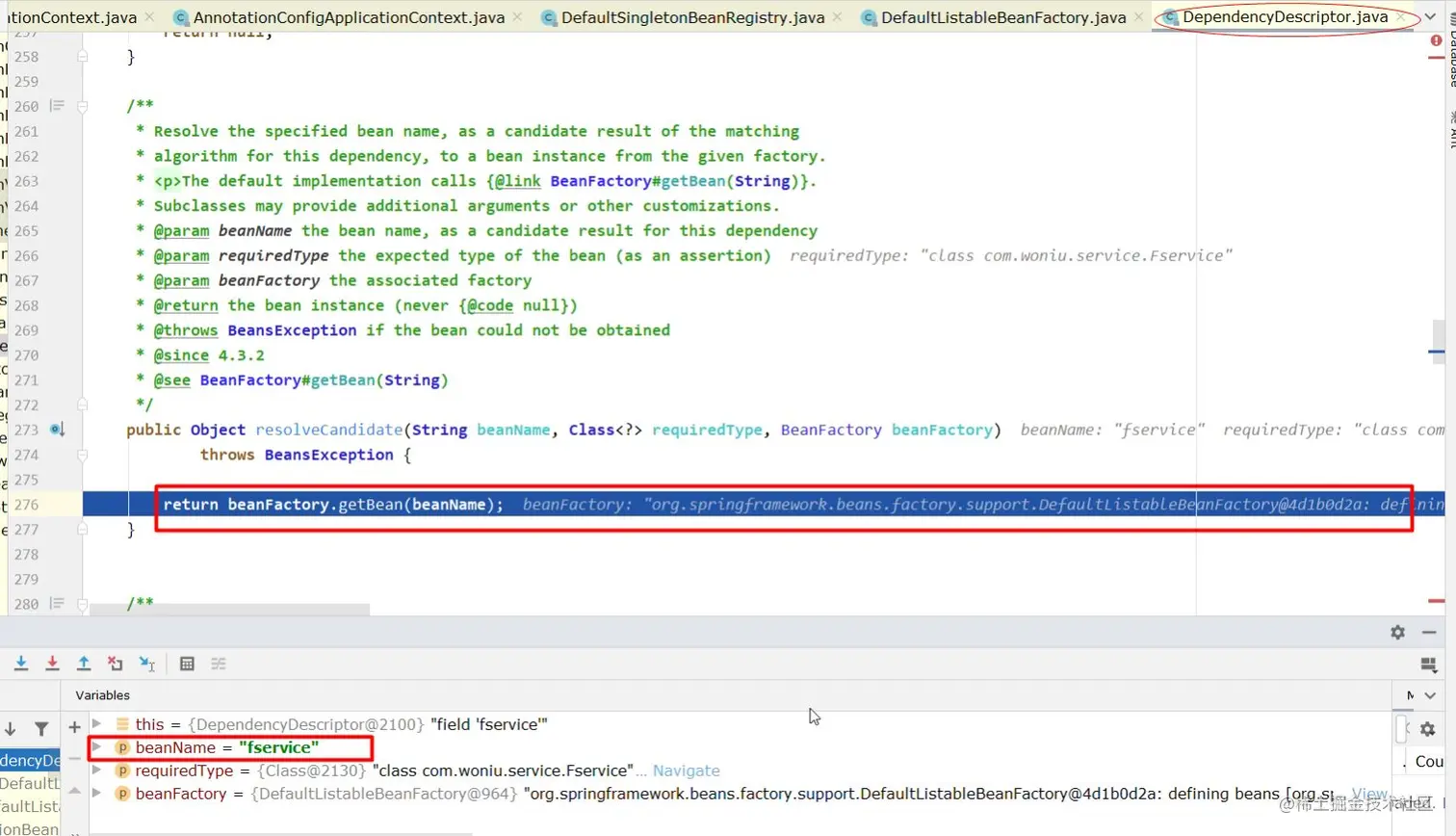Click the gutter marker on line 273
Image resolution: width=1456 pixels, height=836 pixels.
tap(57, 430)
